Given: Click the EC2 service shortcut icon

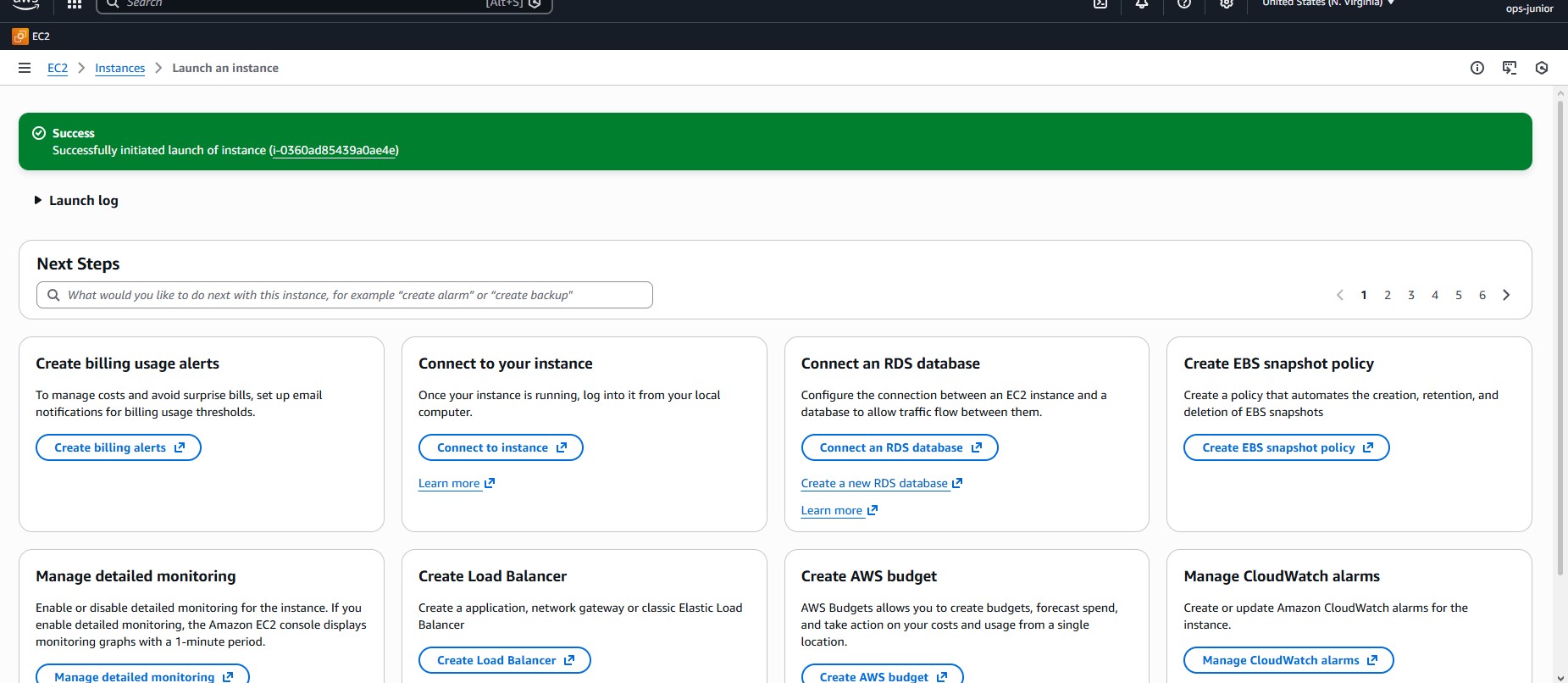Looking at the screenshot, I should [20, 36].
